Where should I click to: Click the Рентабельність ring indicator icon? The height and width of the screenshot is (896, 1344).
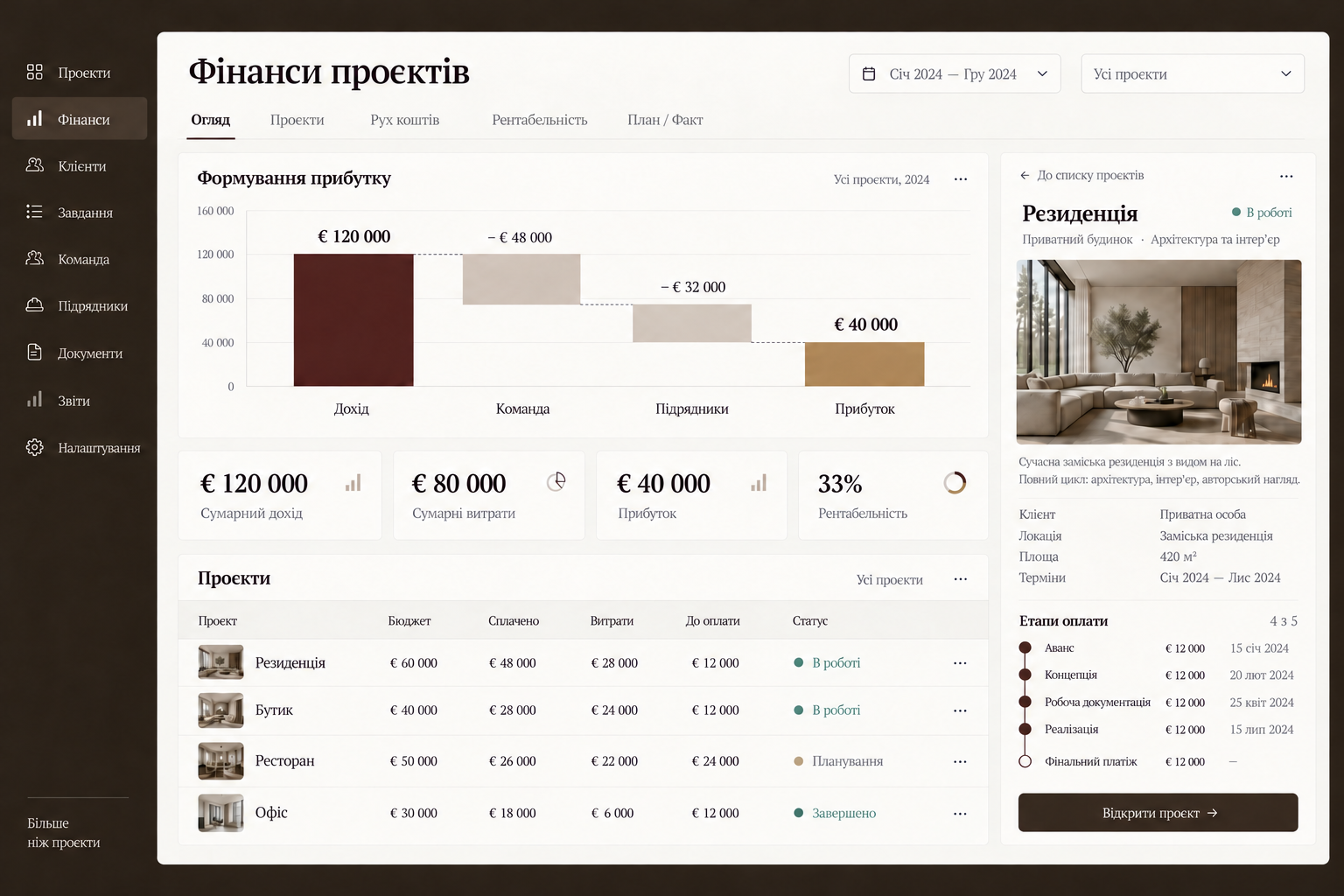coord(955,483)
